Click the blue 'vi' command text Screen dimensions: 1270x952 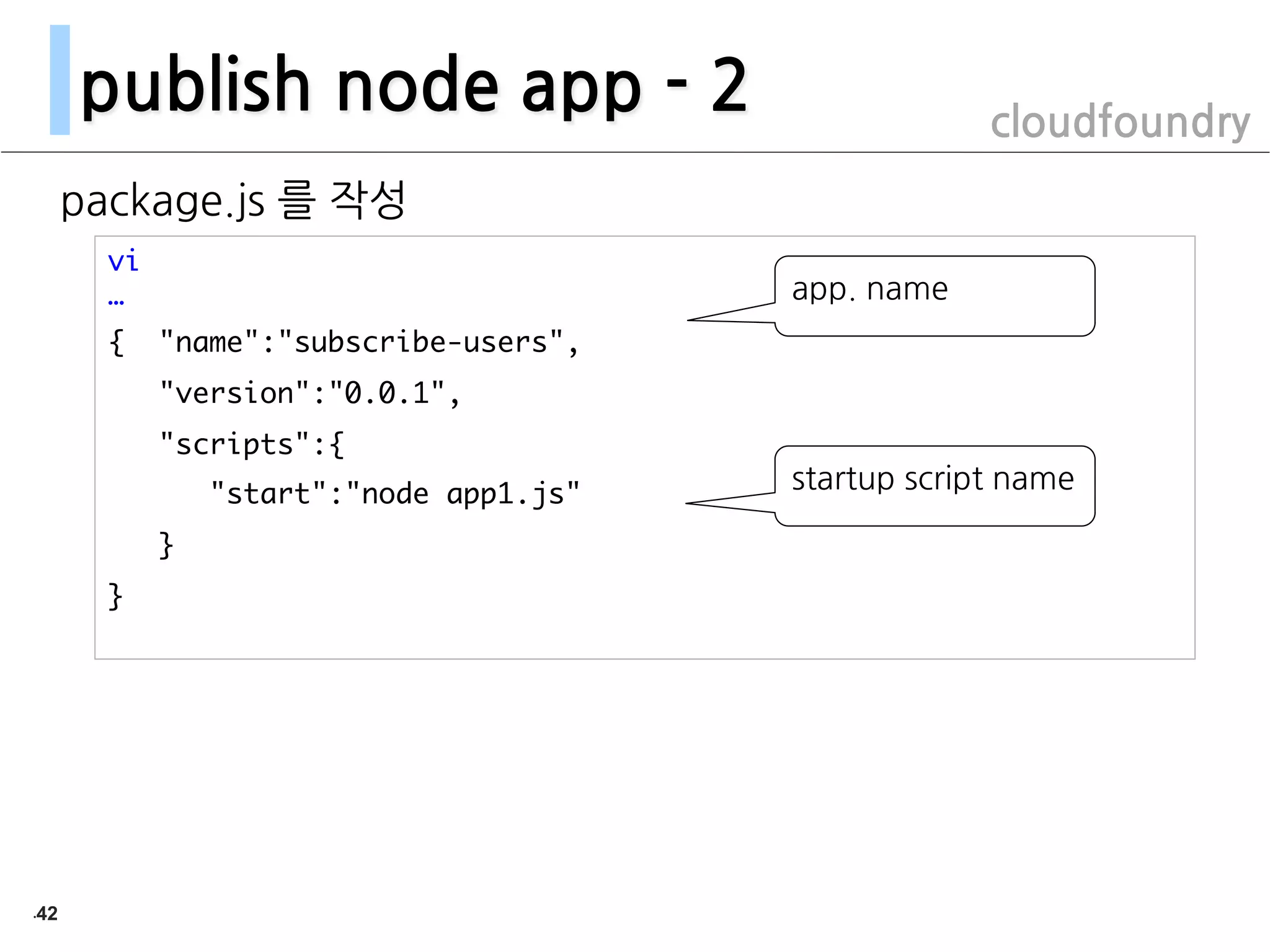click(x=123, y=261)
